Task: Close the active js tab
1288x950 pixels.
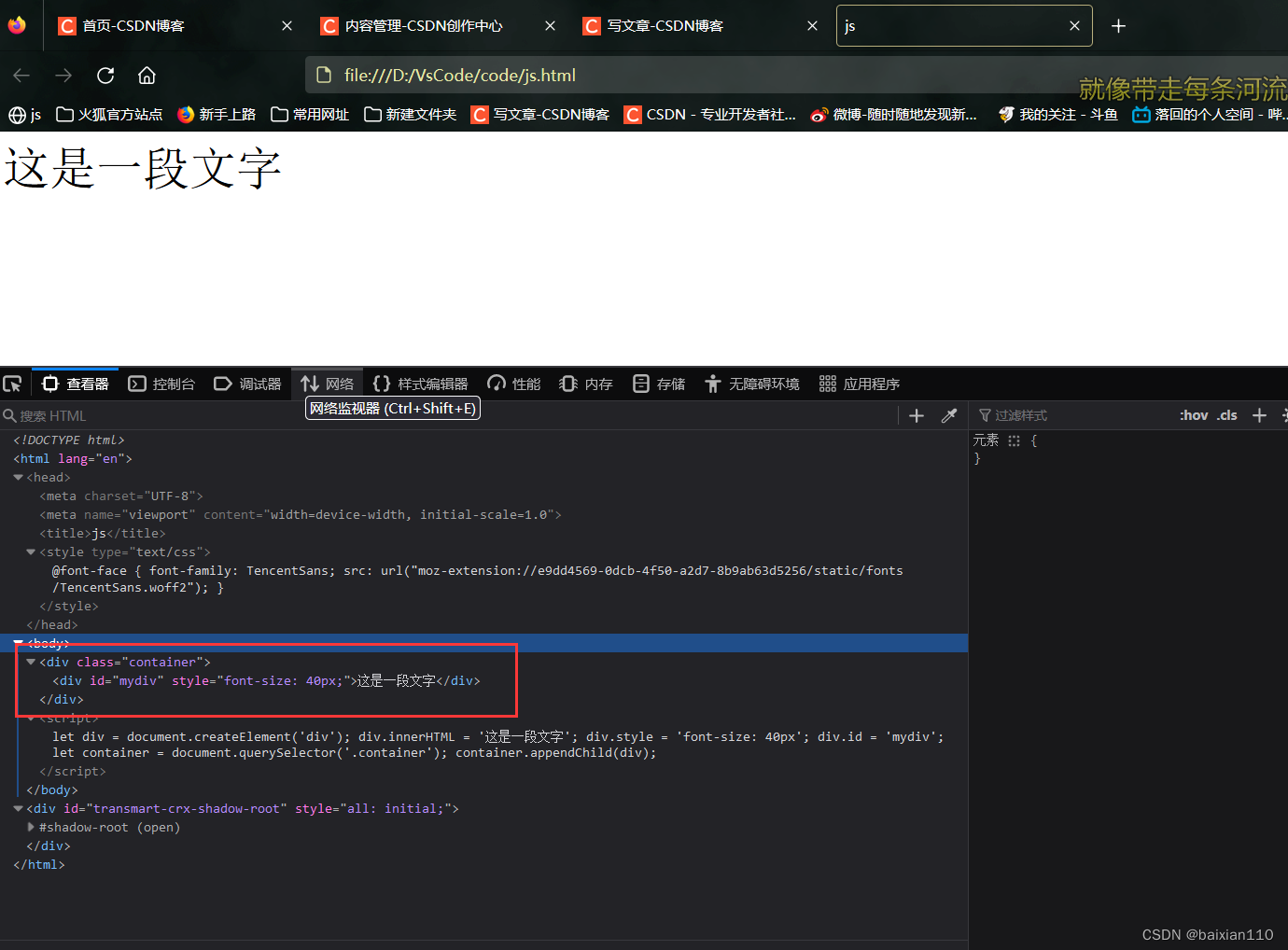Action: click(x=1074, y=26)
